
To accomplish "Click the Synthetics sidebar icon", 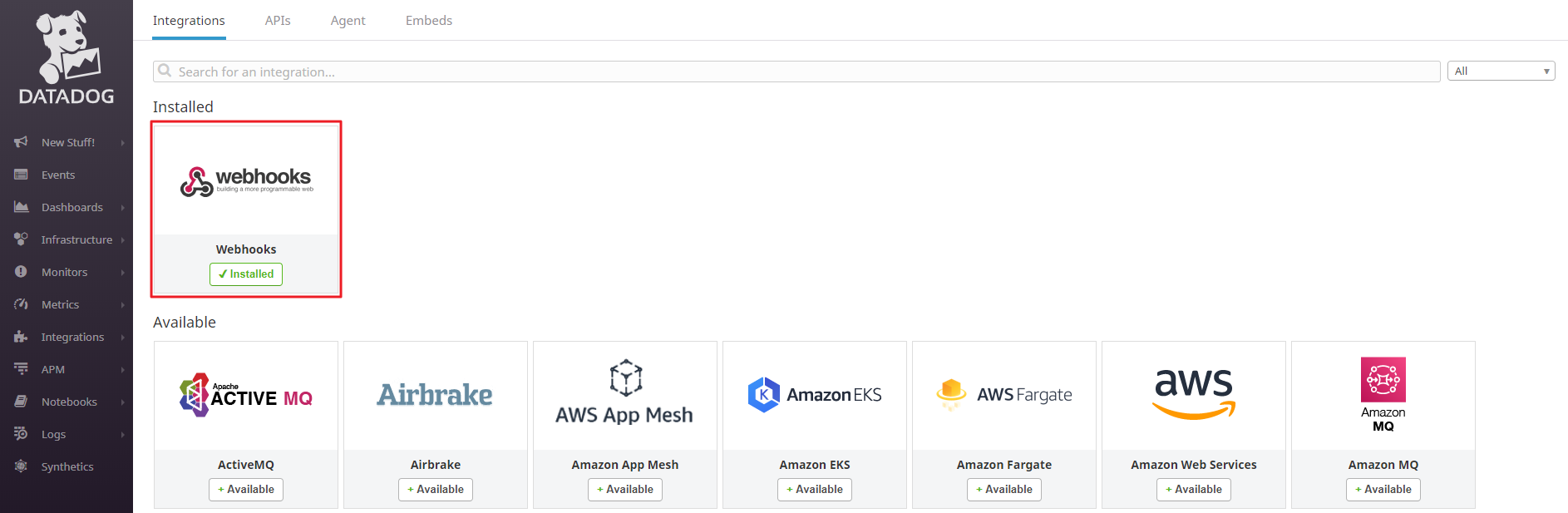I will tap(21, 466).
